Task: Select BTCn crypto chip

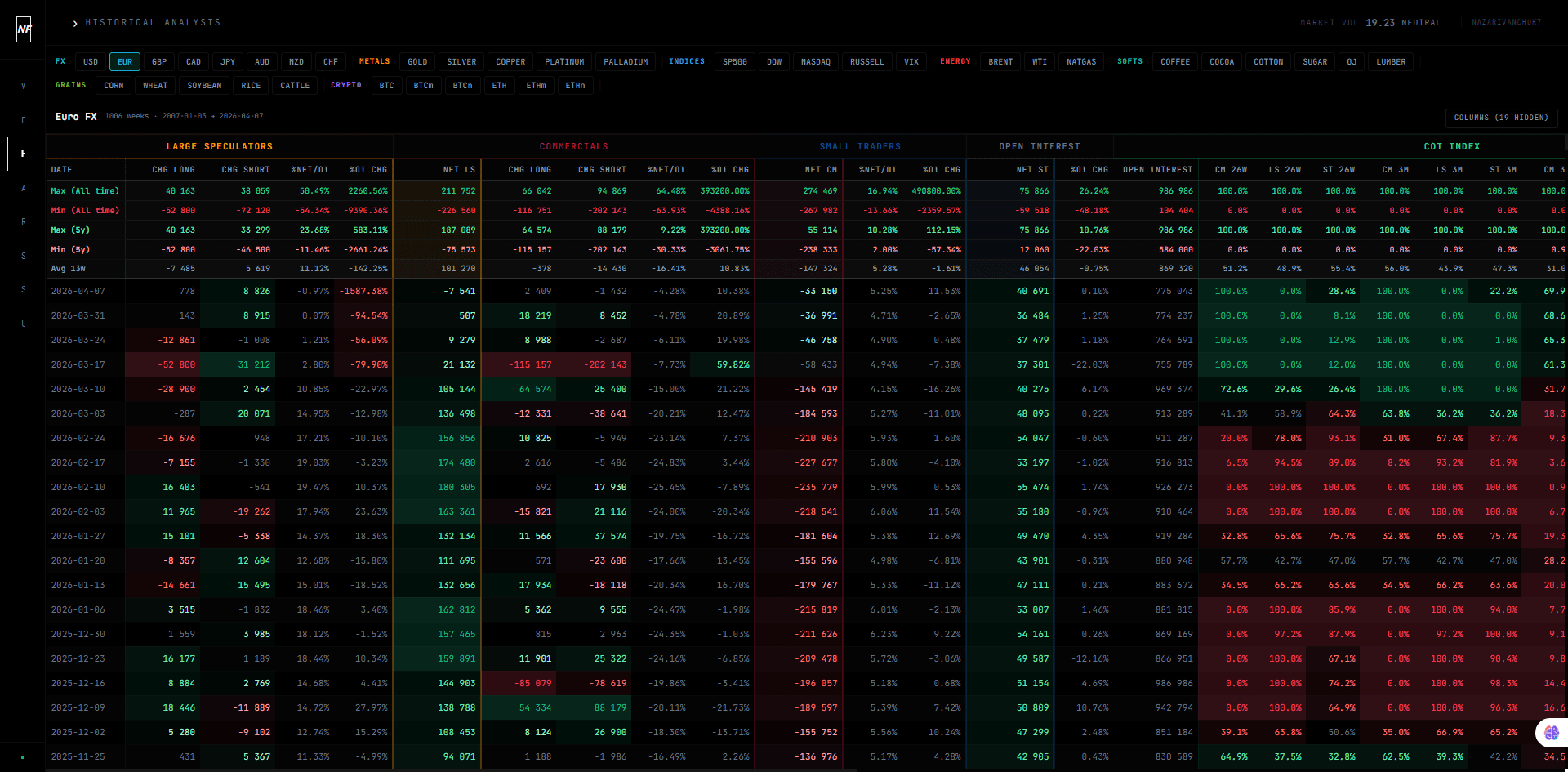Action: coord(462,86)
